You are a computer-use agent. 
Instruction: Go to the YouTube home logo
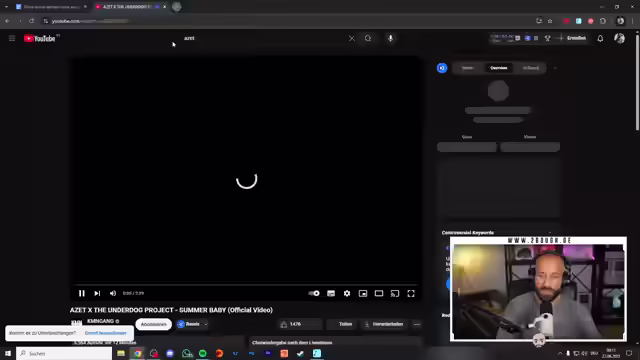tap(40, 38)
